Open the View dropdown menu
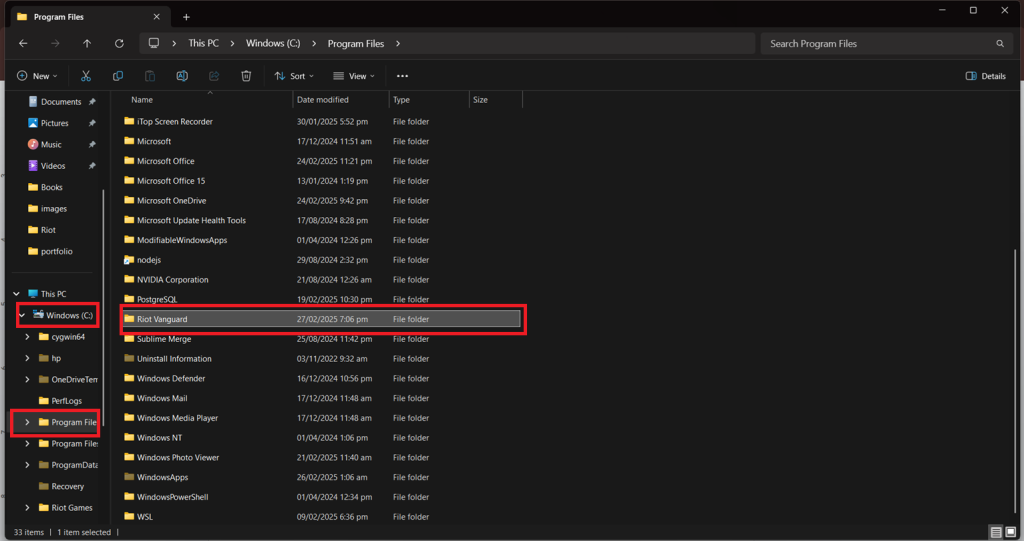This screenshot has width=1024, height=541. 354,76
